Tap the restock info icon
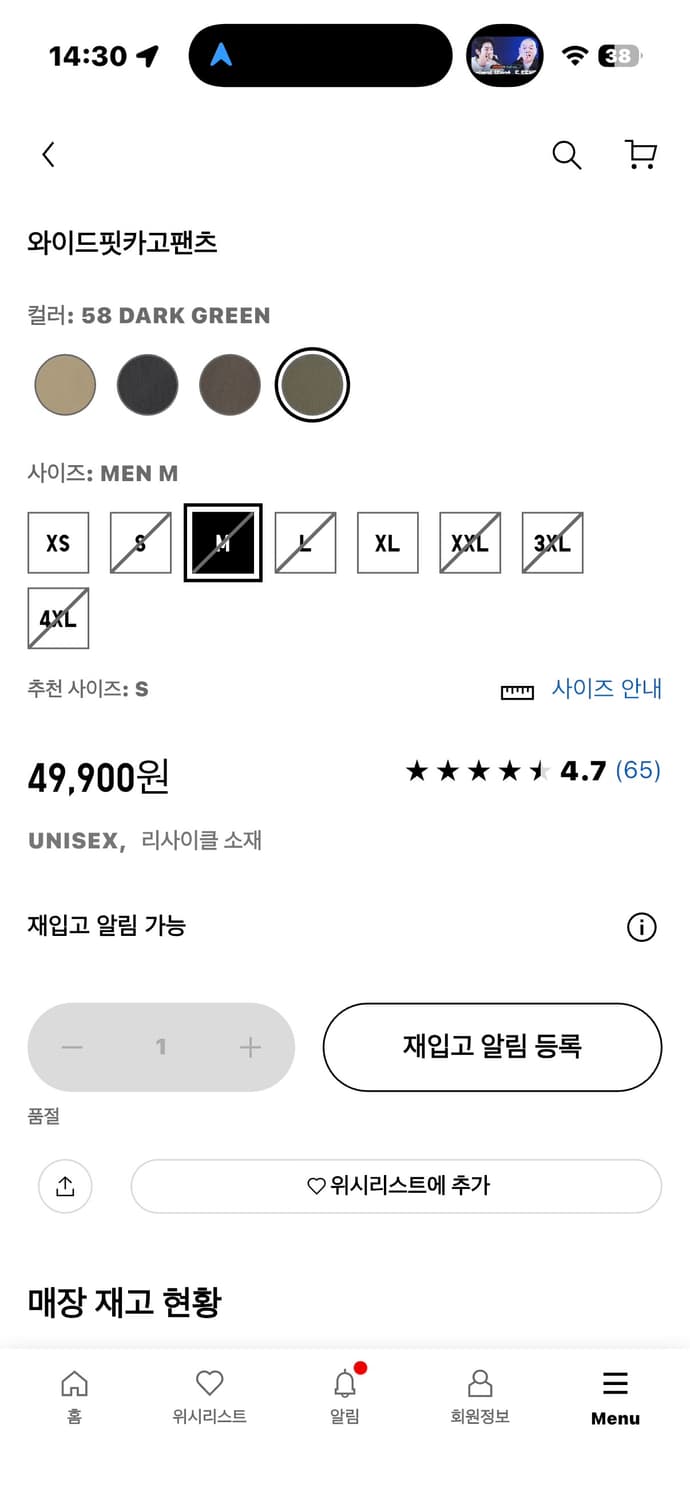Image resolution: width=690 pixels, height=1500 pixels. click(641, 927)
